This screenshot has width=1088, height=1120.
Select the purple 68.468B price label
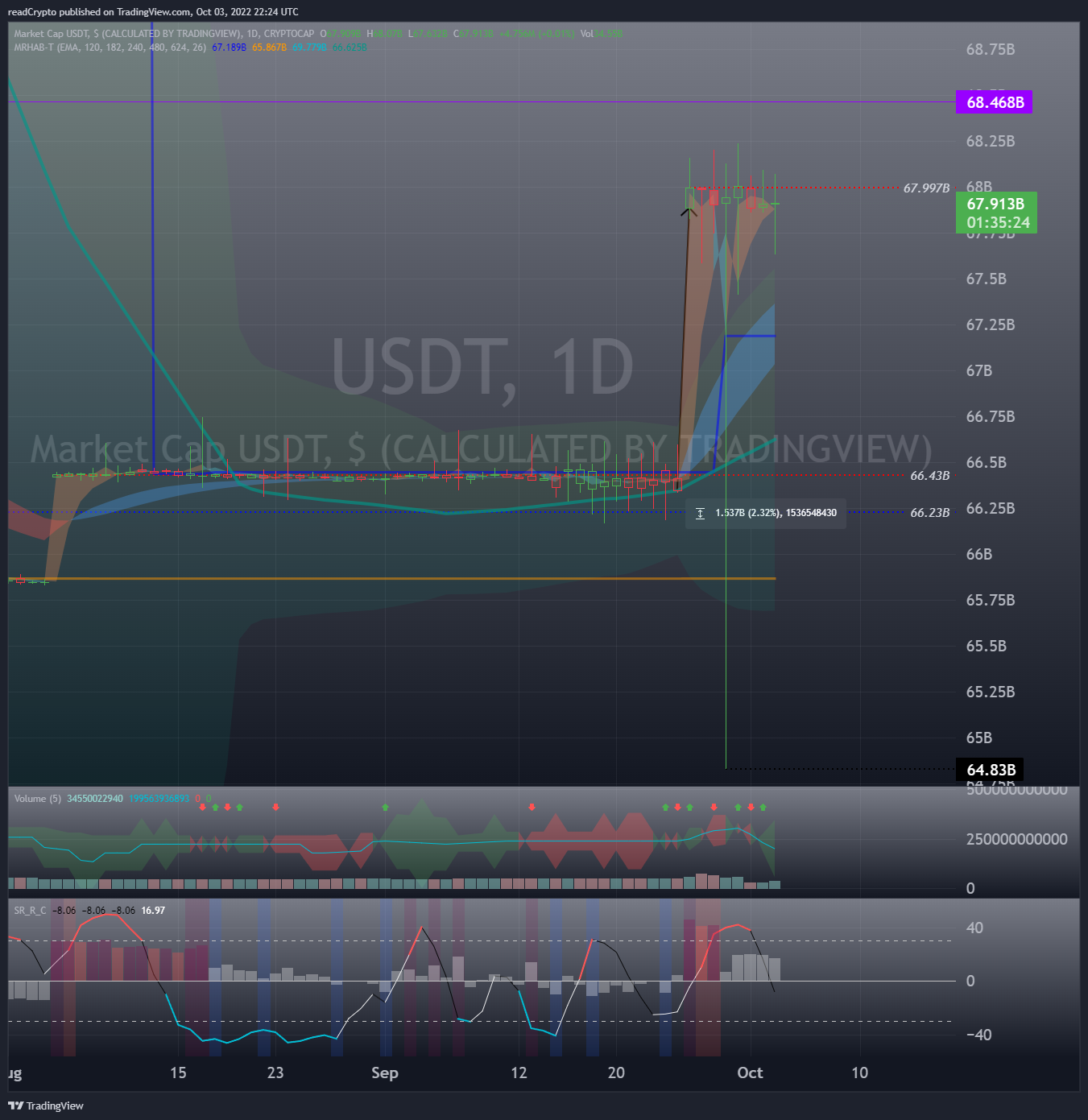[994, 102]
